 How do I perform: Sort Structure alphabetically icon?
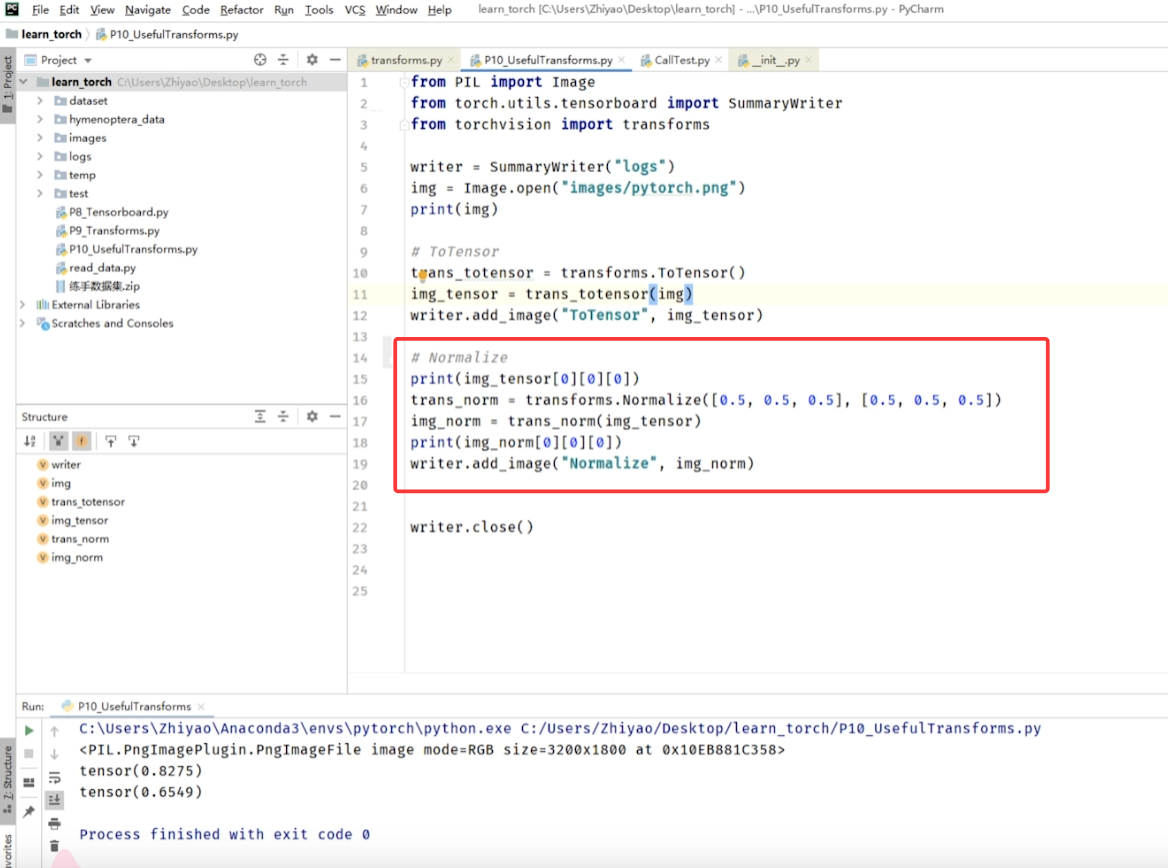(x=30, y=441)
